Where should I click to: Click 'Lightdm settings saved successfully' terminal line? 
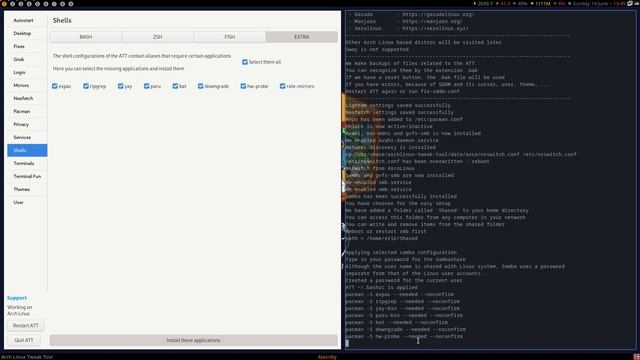coord(398,105)
